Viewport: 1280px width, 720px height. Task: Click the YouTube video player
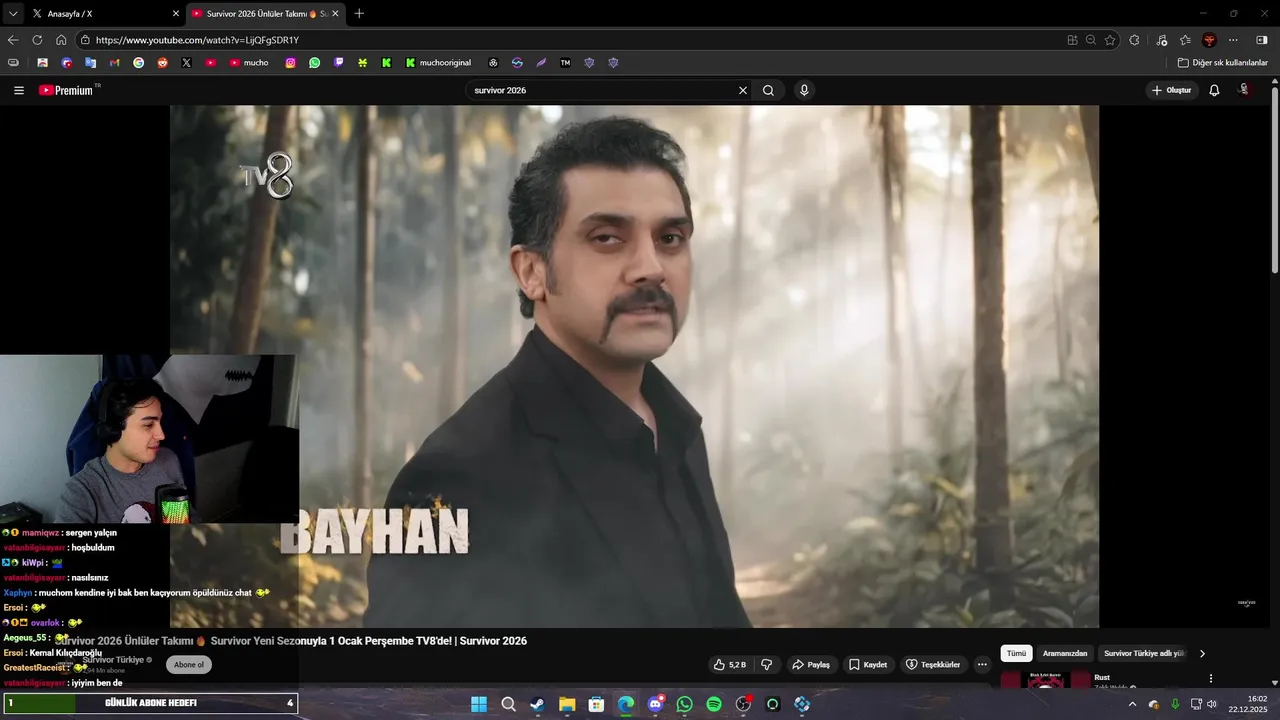coord(634,366)
